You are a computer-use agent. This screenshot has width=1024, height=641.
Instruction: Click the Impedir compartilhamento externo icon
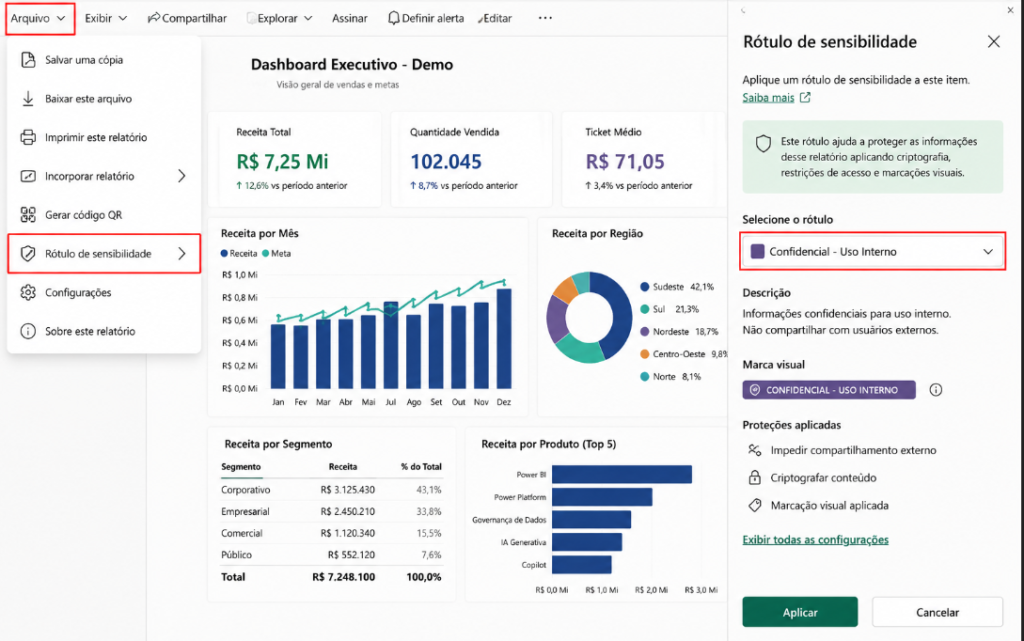tap(754, 450)
